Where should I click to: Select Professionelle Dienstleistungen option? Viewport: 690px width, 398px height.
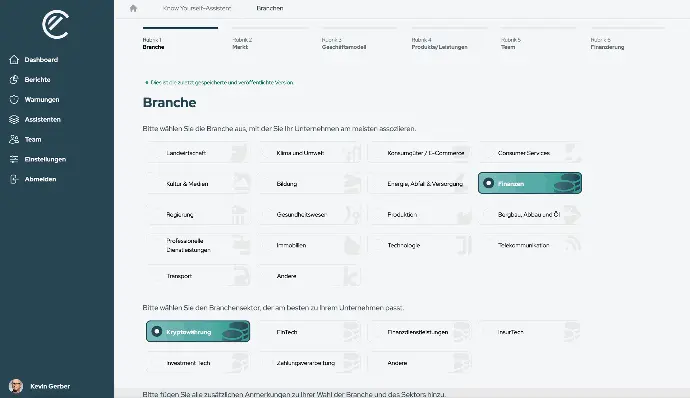click(198, 245)
